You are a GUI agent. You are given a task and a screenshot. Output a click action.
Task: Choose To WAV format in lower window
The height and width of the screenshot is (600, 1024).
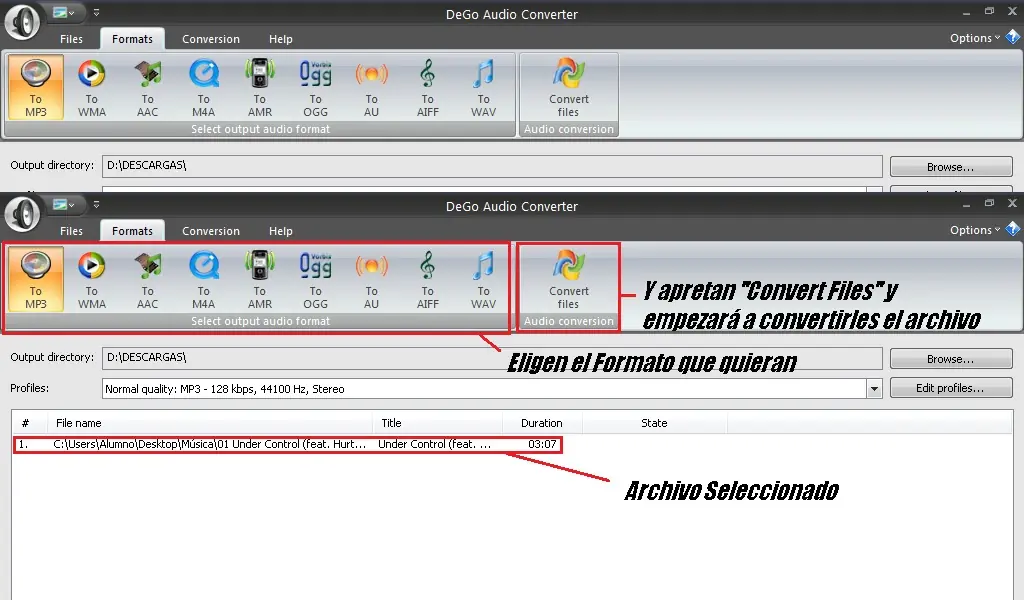point(483,279)
